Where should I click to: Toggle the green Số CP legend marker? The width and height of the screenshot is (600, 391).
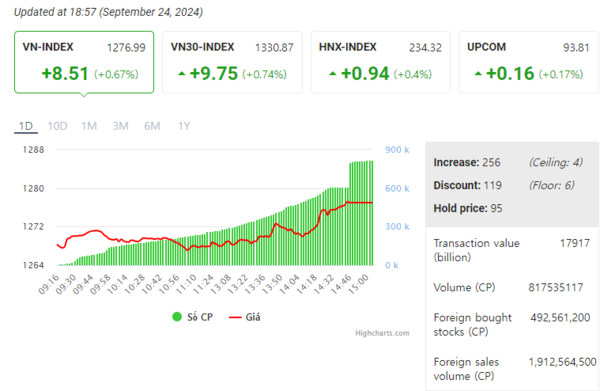177,317
